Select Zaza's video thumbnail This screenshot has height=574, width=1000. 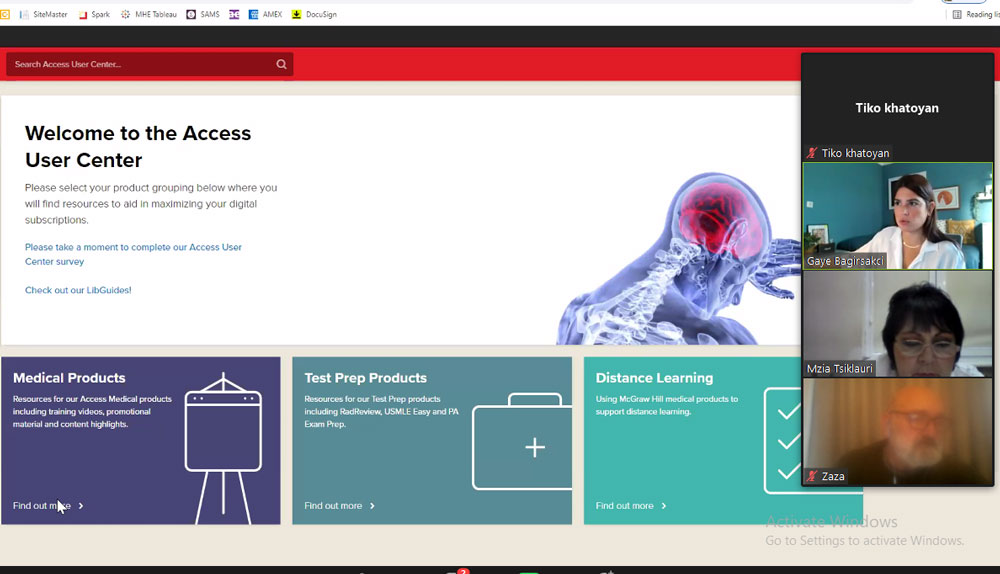coord(897,431)
